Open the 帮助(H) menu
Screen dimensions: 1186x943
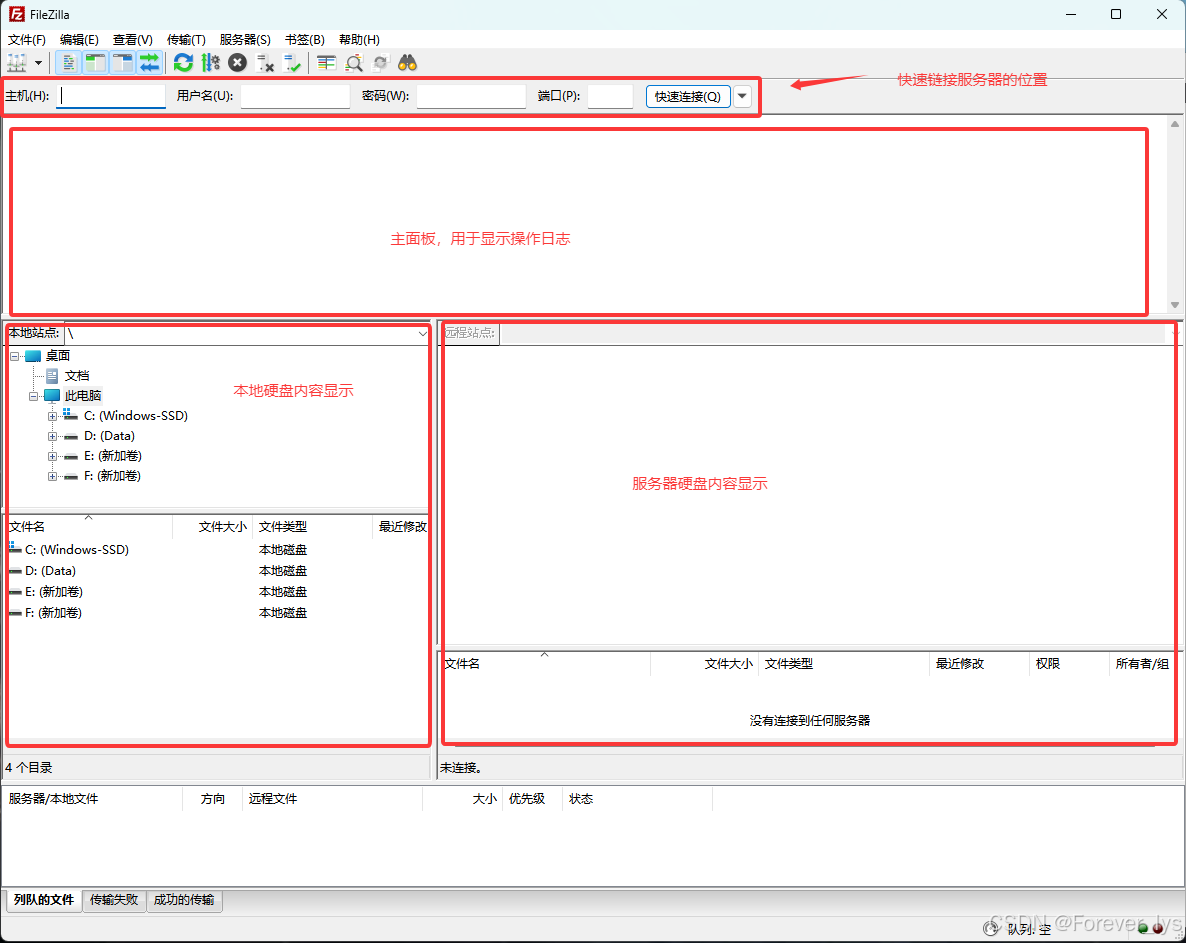click(359, 39)
